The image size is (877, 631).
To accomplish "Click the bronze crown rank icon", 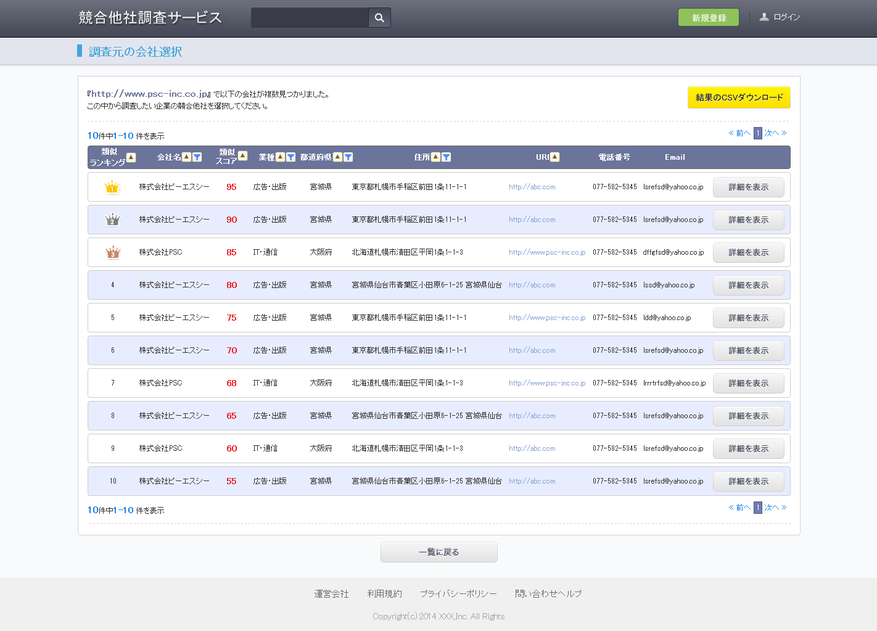I will 113,252.
